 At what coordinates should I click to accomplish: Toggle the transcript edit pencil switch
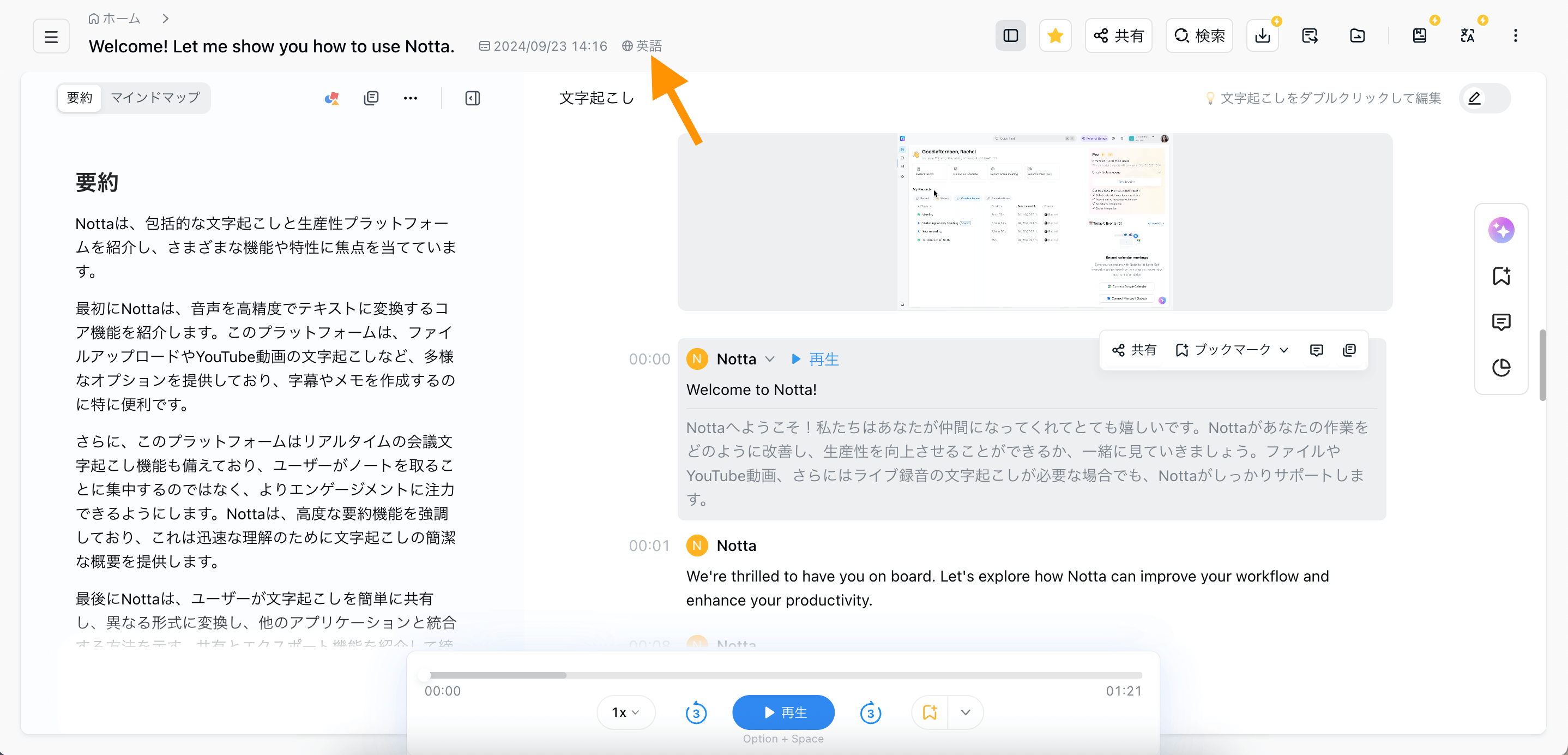1485,98
